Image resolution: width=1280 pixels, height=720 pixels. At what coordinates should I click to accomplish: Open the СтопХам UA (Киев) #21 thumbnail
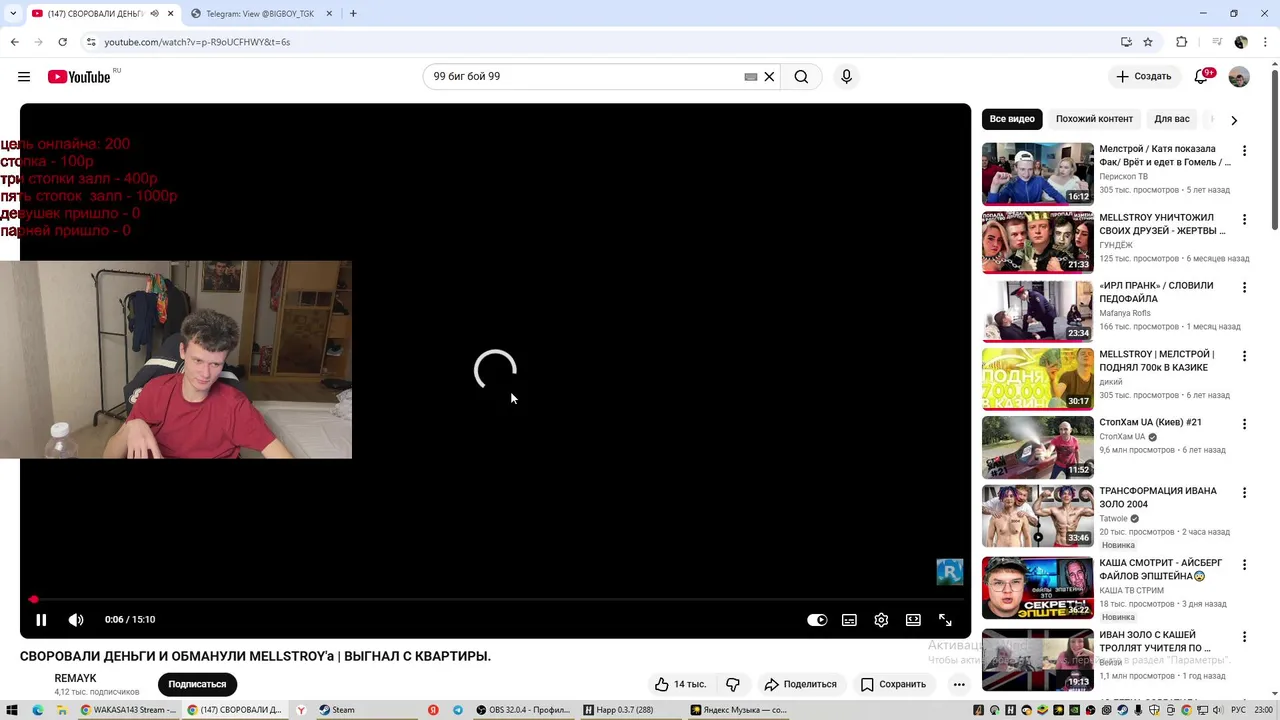(1037, 447)
